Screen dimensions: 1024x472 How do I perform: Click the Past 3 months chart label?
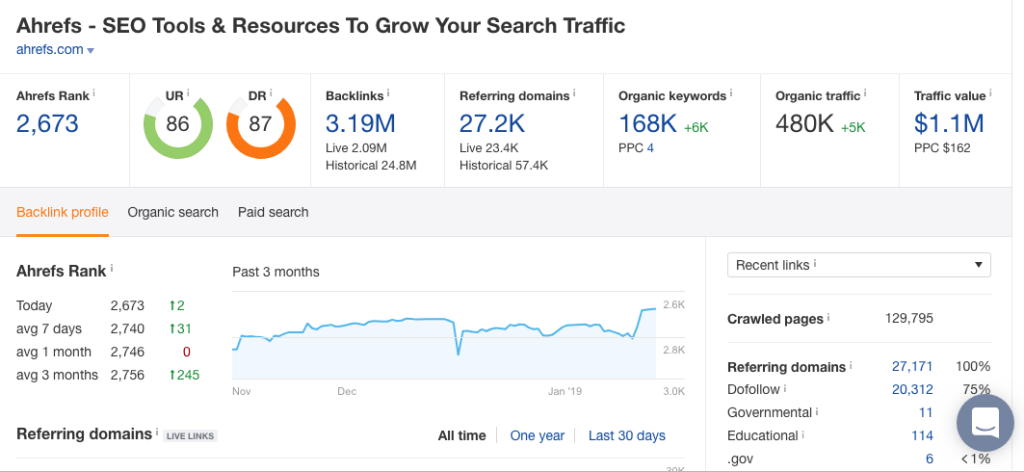[276, 272]
